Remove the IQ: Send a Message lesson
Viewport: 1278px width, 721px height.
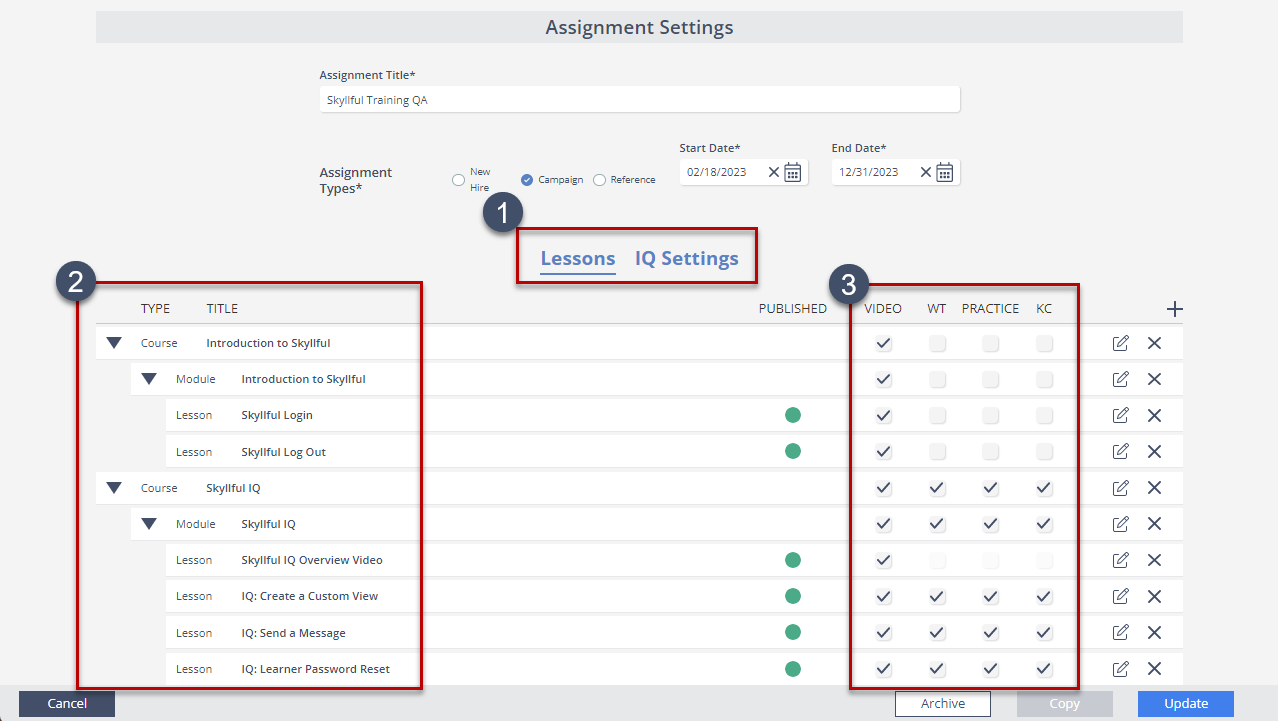pos(1154,632)
